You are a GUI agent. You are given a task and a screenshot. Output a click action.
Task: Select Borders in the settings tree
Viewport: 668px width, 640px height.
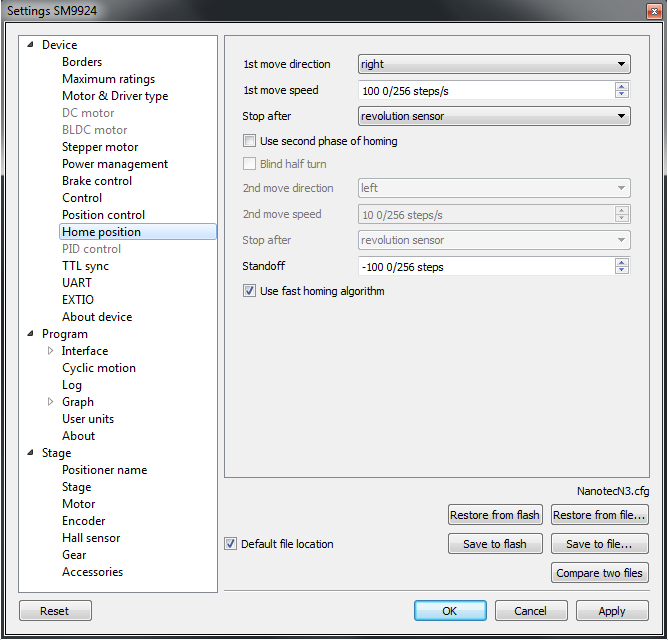(82, 62)
